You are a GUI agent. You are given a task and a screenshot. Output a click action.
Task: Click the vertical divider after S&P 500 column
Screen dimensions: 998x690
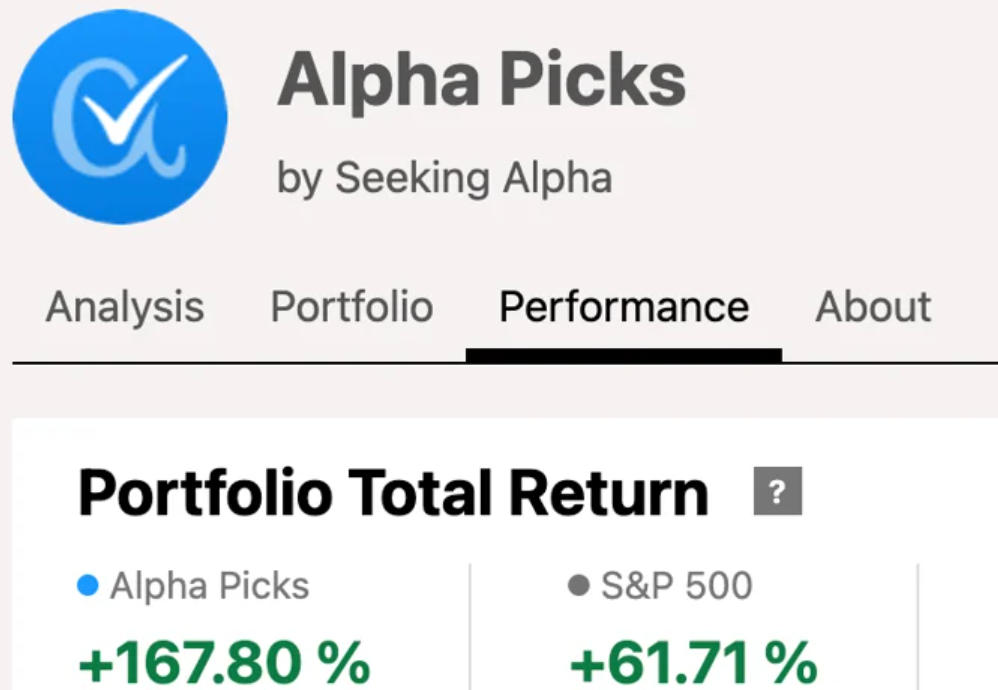click(x=918, y=626)
